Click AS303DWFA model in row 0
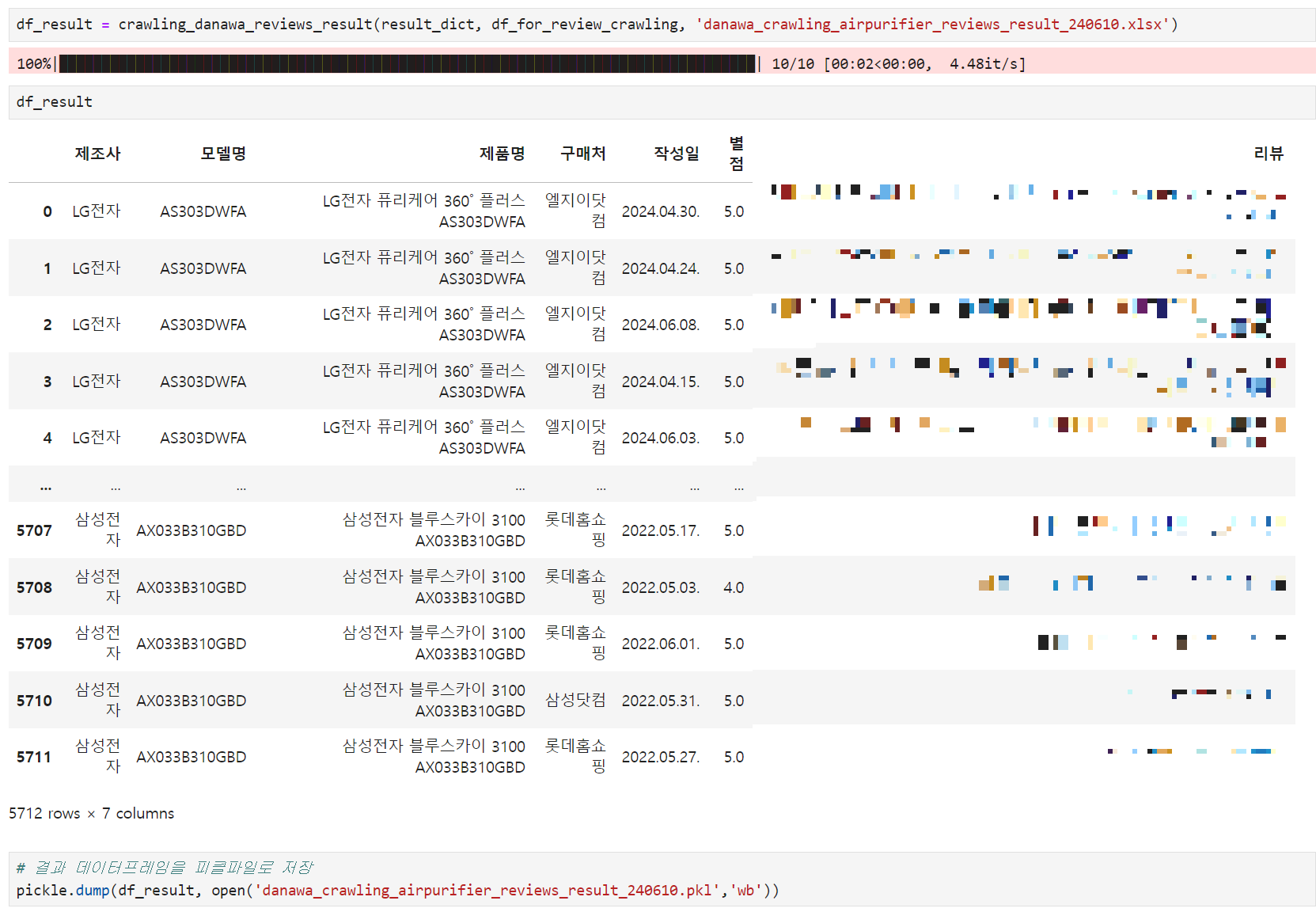The height and width of the screenshot is (912, 1316). pos(203,211)
